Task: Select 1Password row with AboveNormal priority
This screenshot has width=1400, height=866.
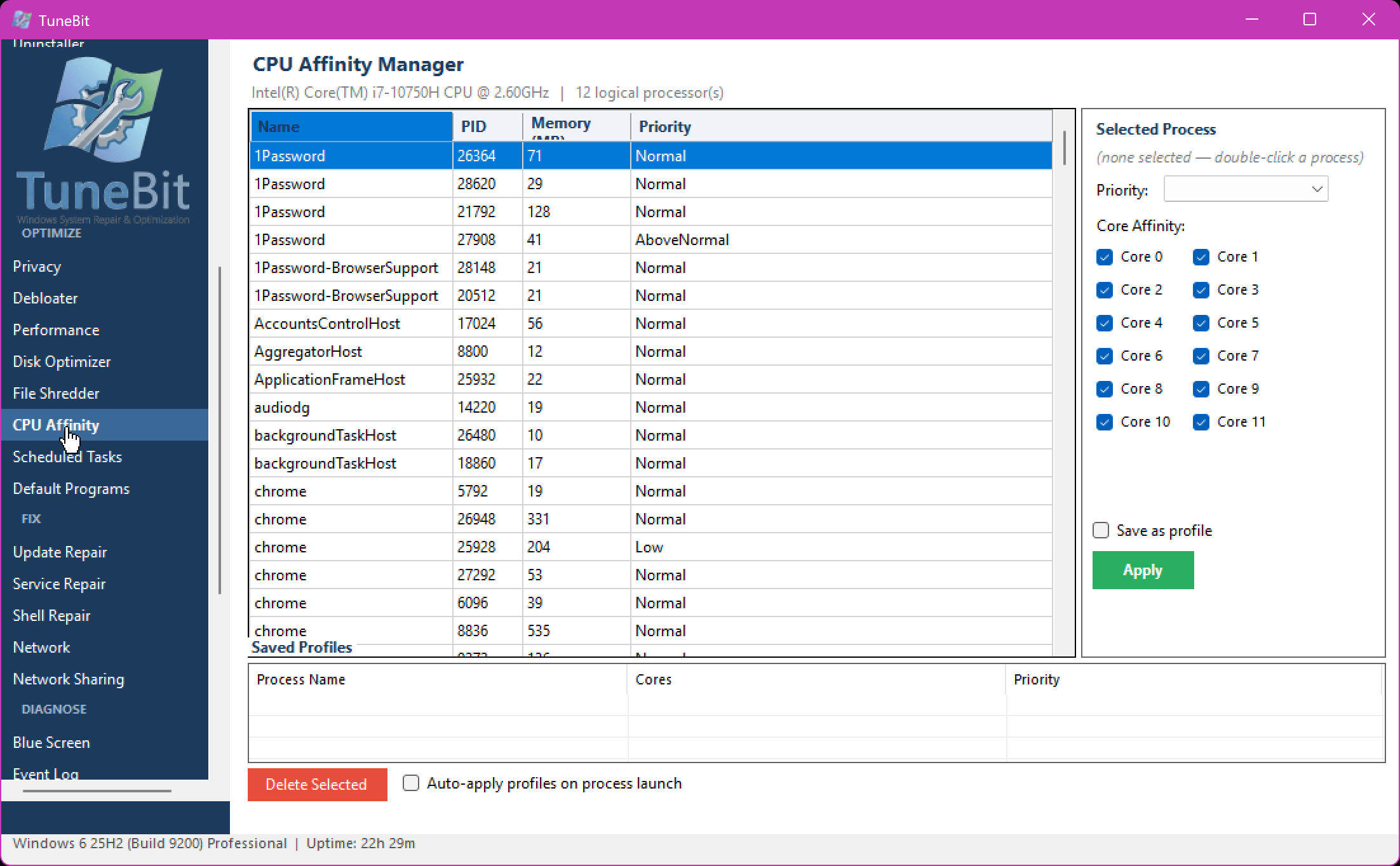Action: [651, 239]
